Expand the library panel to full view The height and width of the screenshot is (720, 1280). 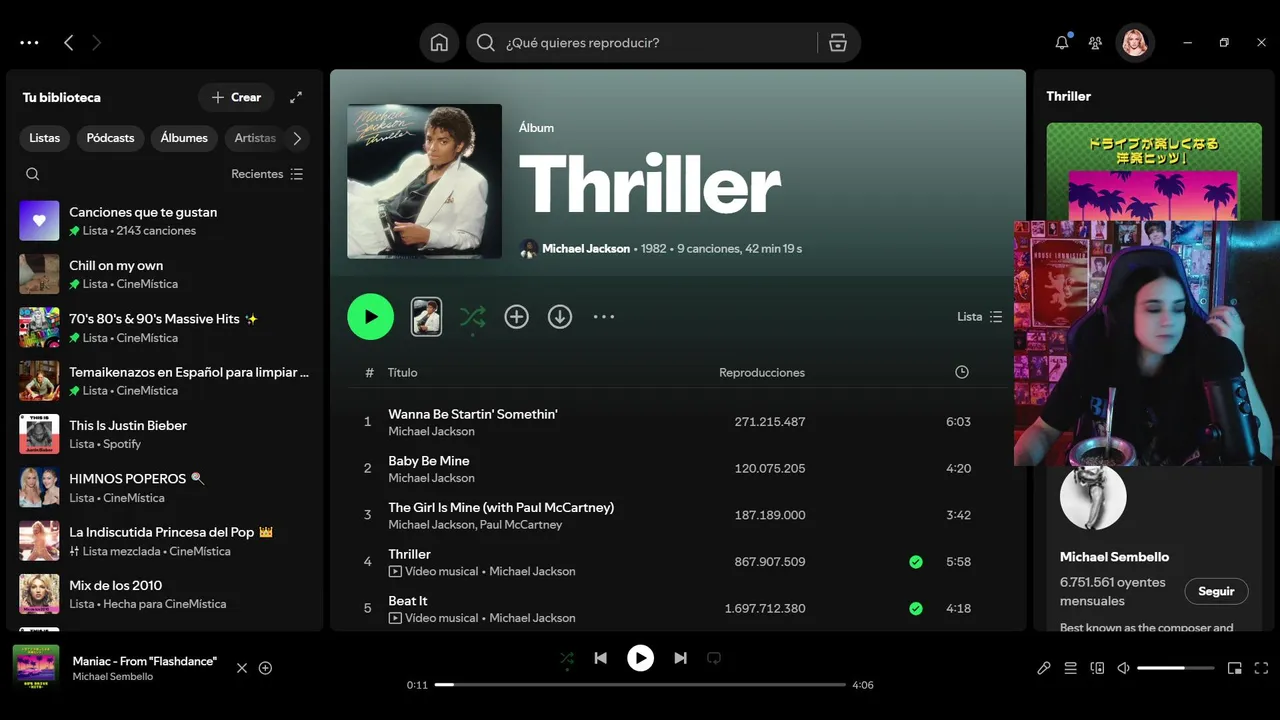296,97
